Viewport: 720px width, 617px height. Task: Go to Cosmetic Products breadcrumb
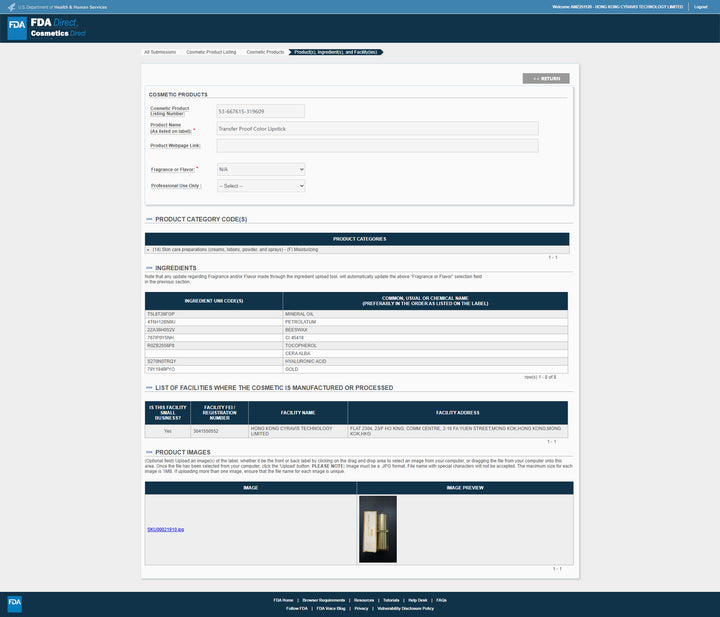pyautogui.click(x=265, y=52)
